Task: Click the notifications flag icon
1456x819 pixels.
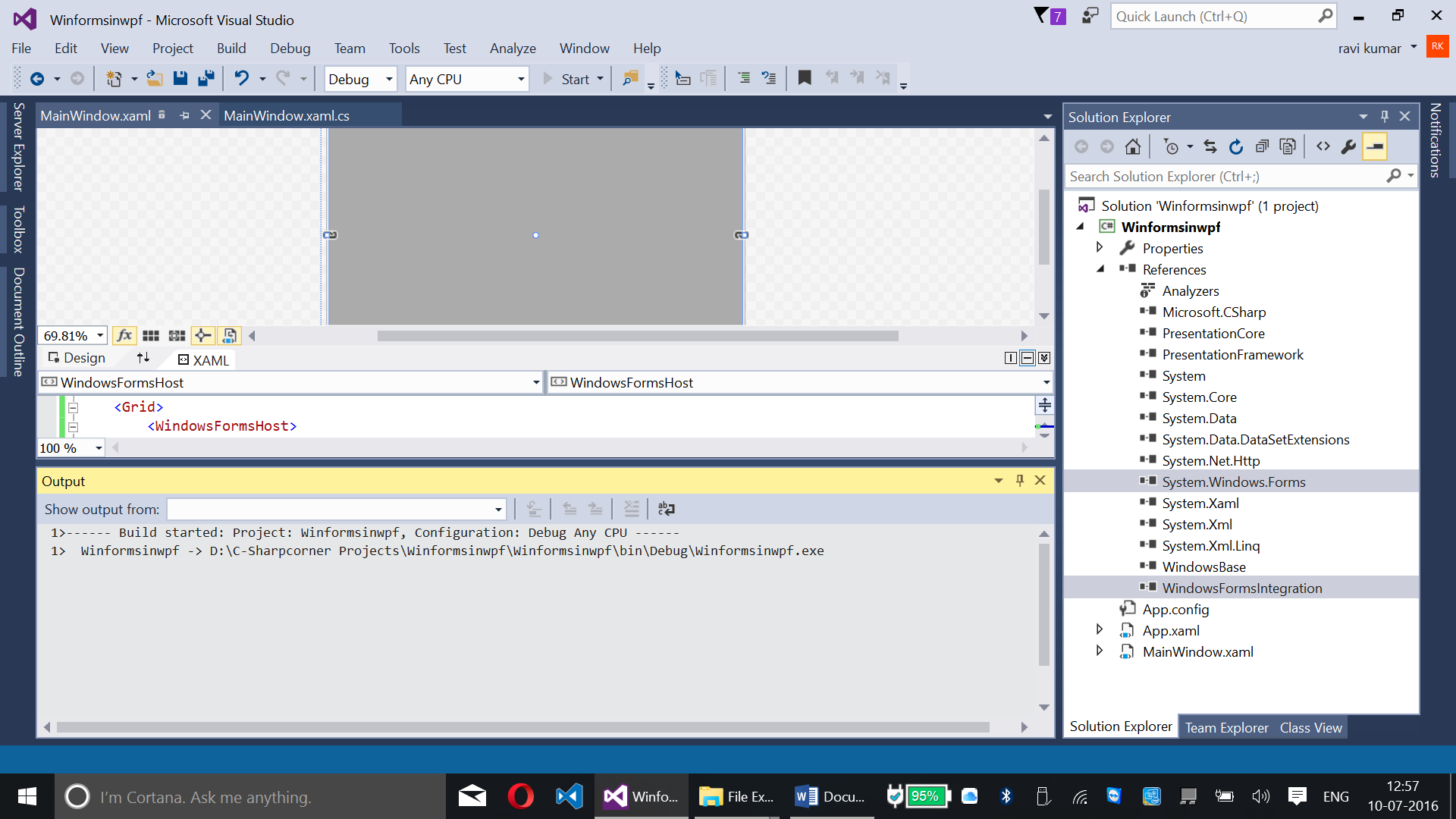Action: (1050, 16)
